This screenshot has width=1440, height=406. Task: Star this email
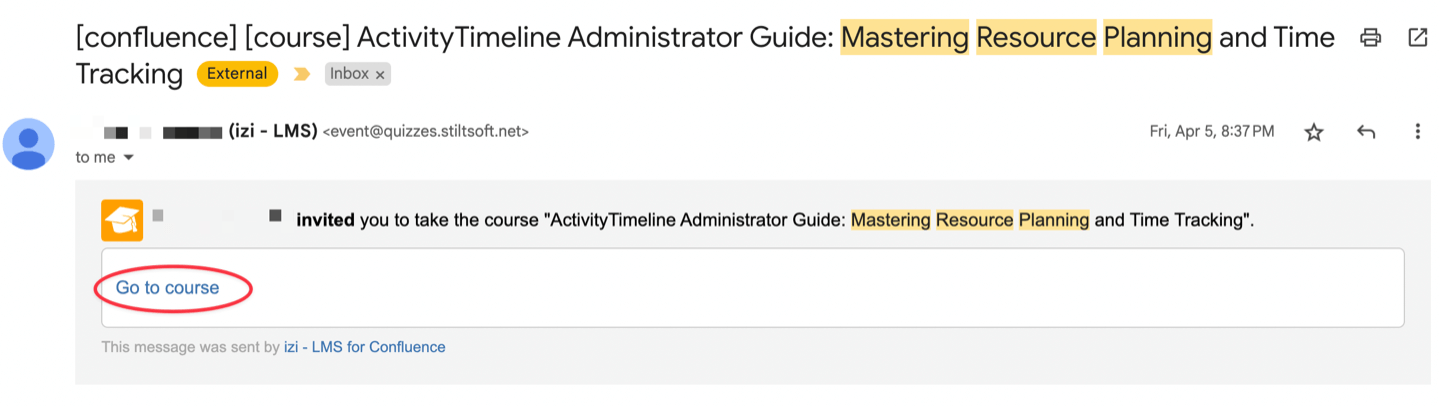pyautogui.click(x=1314, y=132)
